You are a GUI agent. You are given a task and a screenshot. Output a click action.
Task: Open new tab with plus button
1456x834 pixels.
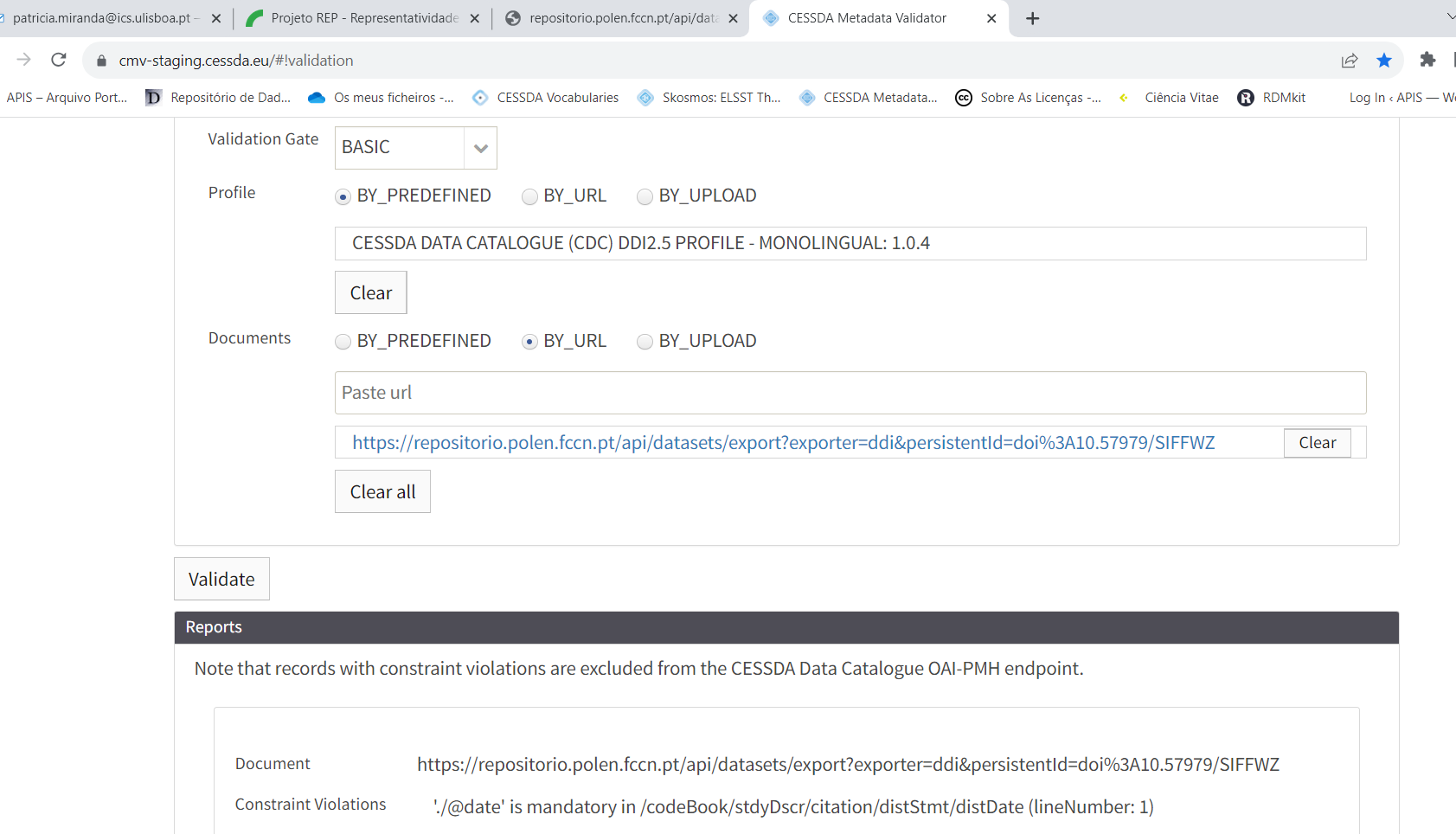(x=1032, y=18)
